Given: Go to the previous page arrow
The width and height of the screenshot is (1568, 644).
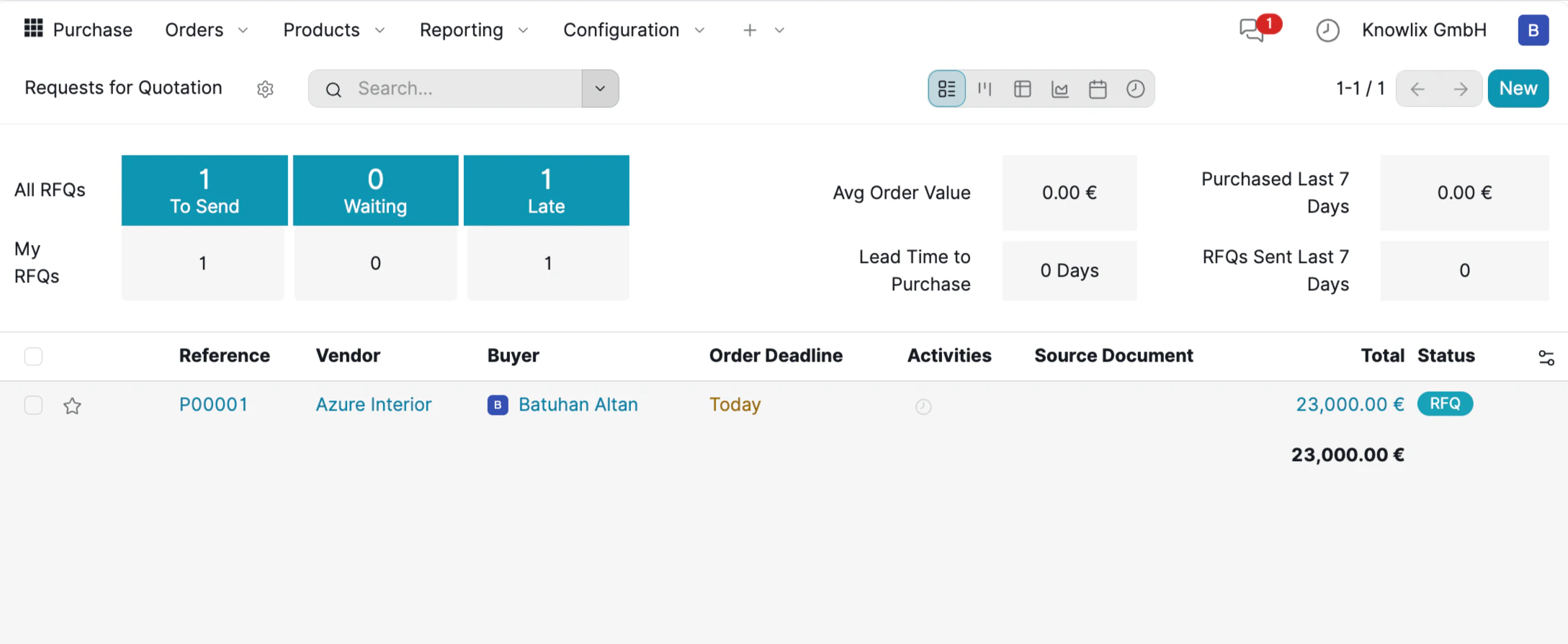Looking at the screenshot, I should click(1417, 89).
